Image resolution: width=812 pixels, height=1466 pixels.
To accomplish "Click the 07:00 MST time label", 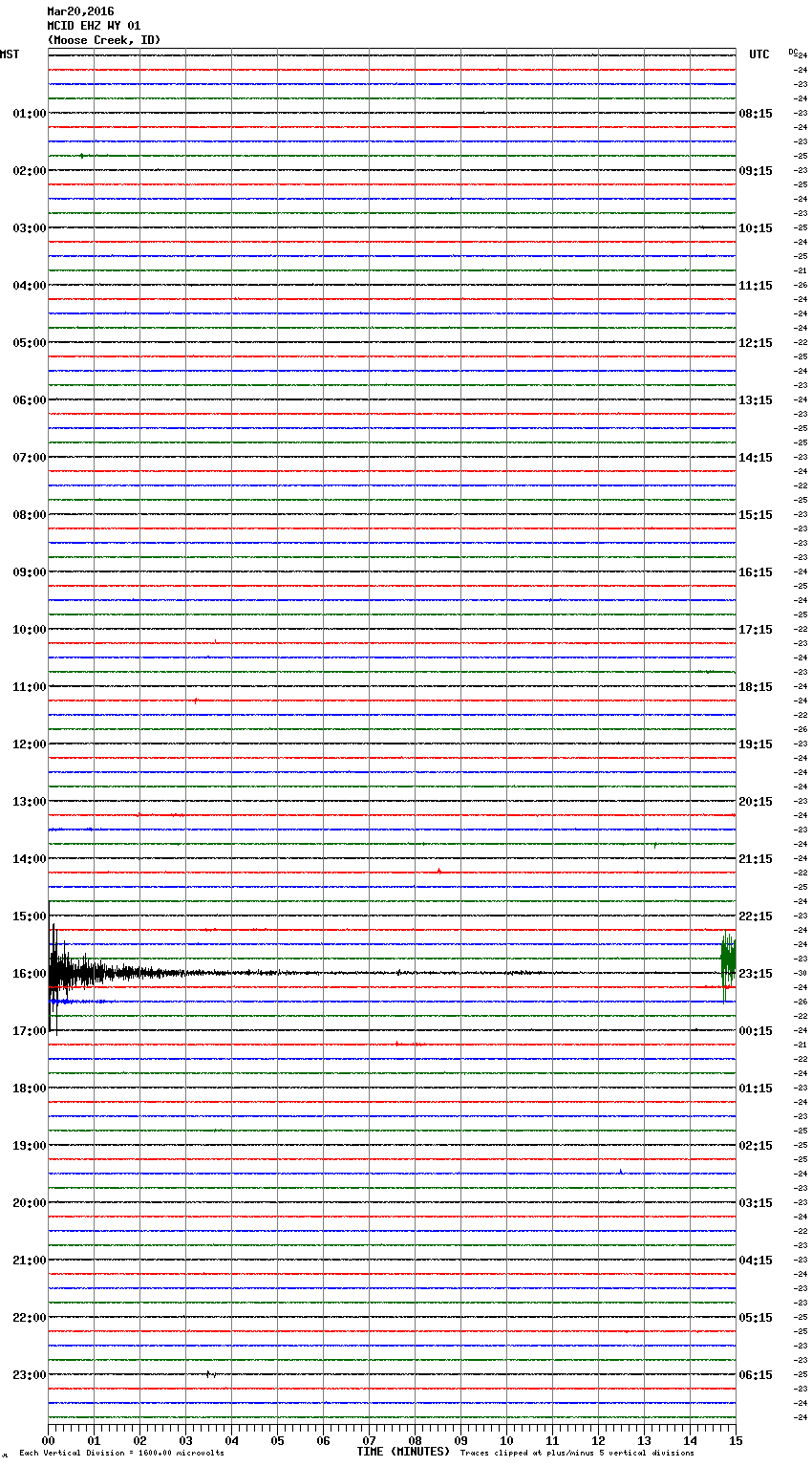I will pos(30,458).
